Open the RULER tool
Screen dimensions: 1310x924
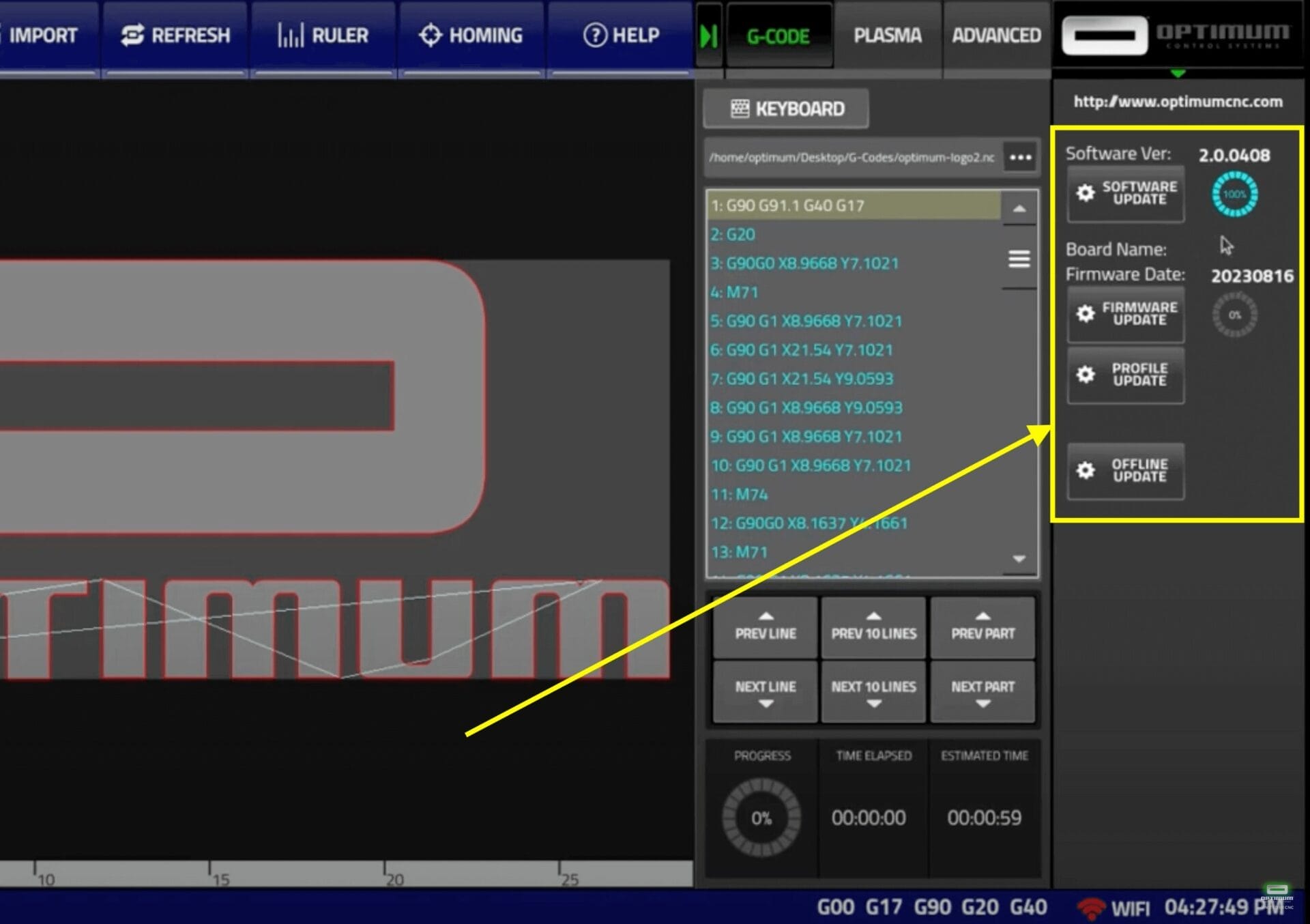click(323, 35)
